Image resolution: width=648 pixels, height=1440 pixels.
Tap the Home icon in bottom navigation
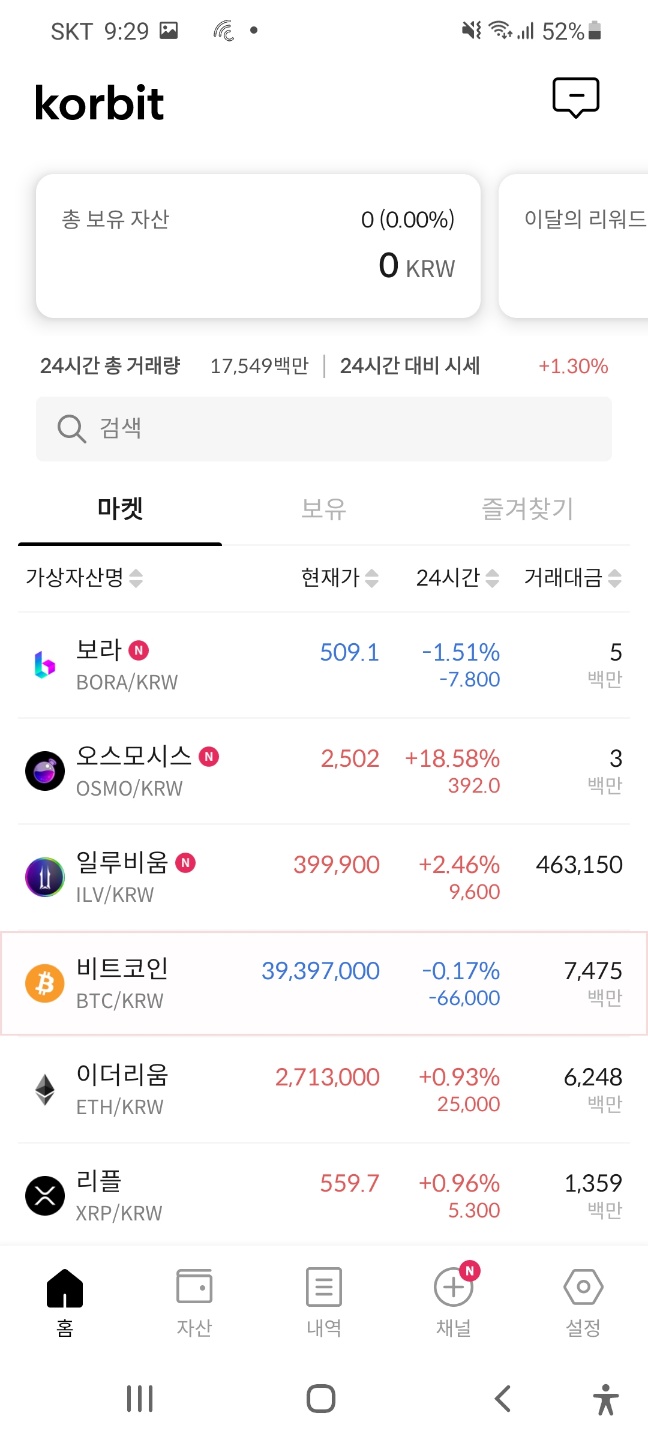65,1288
